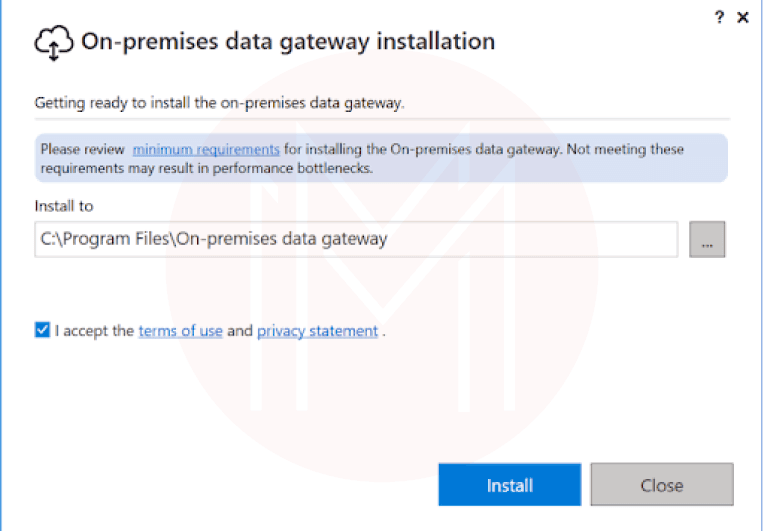Open the privacy statement link
The image size is (764, 531).
pyautogui.click(x=317, y=331)
